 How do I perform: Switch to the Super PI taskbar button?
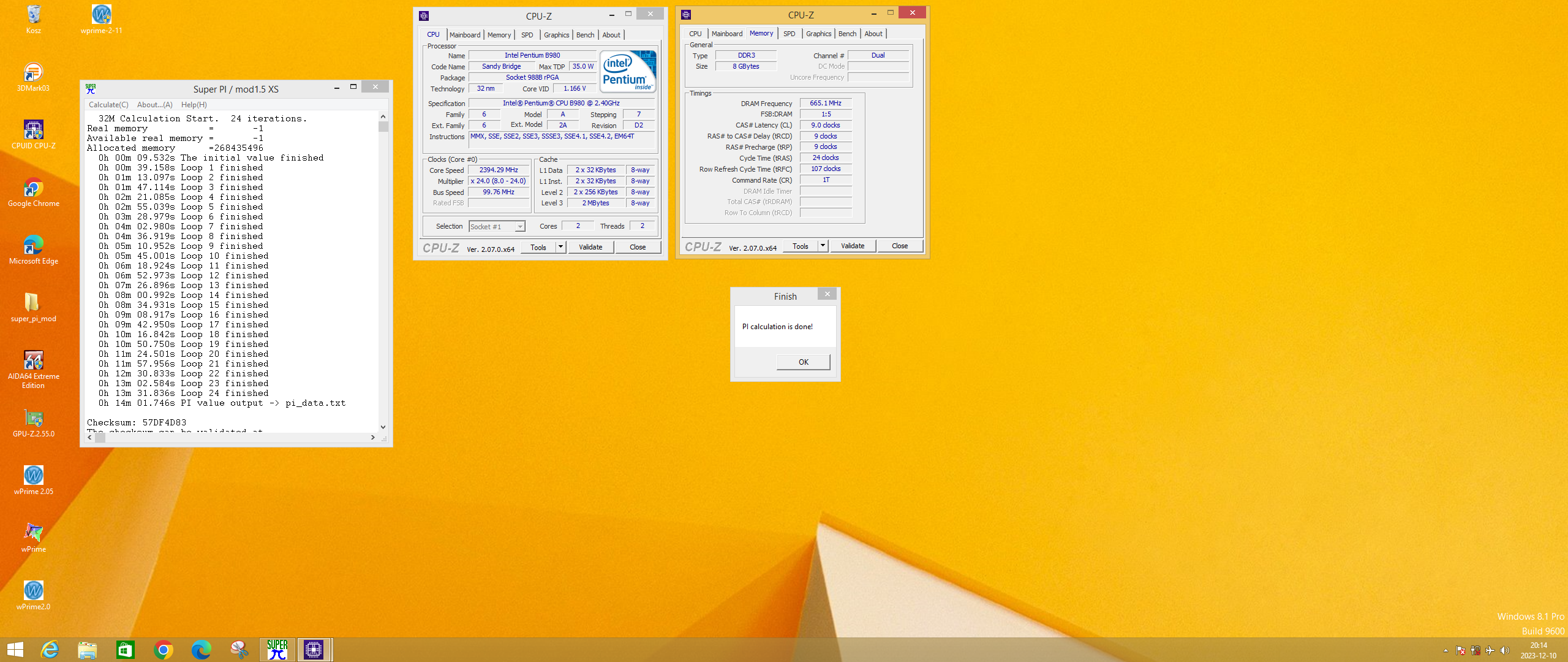click(x=277, y=650)
